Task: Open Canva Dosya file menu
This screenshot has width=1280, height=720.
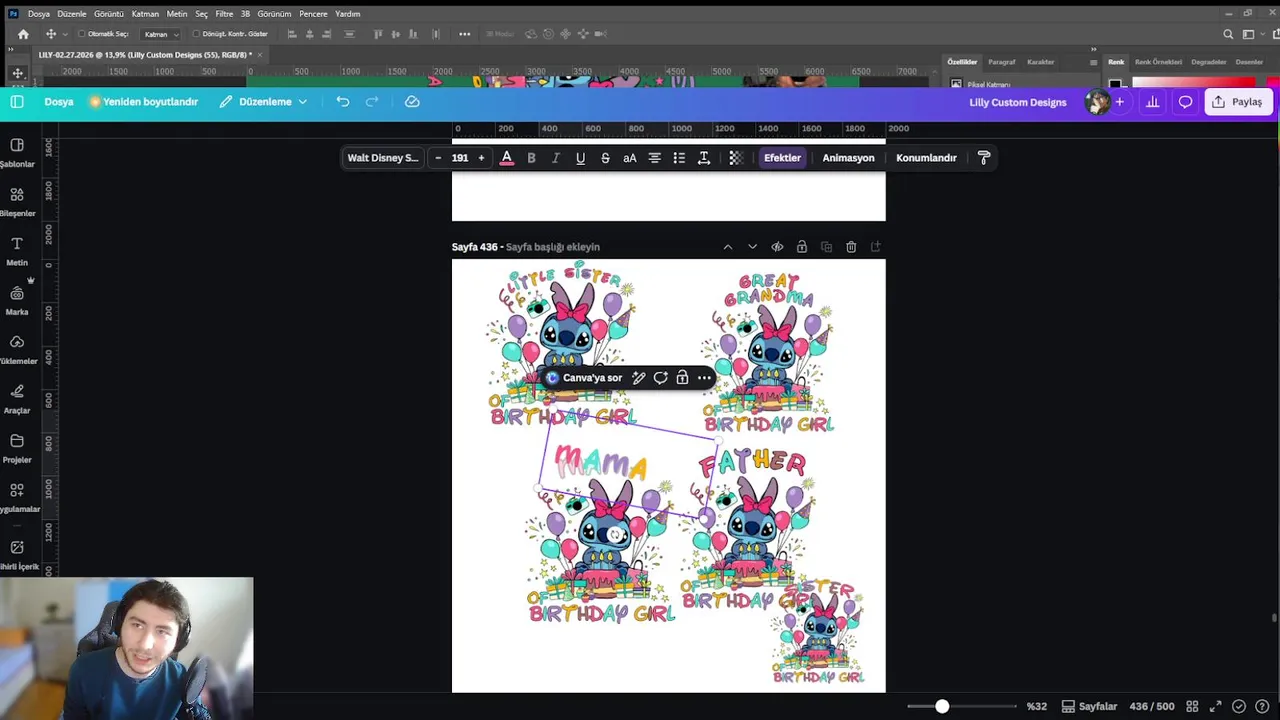Action: (59, 102)
